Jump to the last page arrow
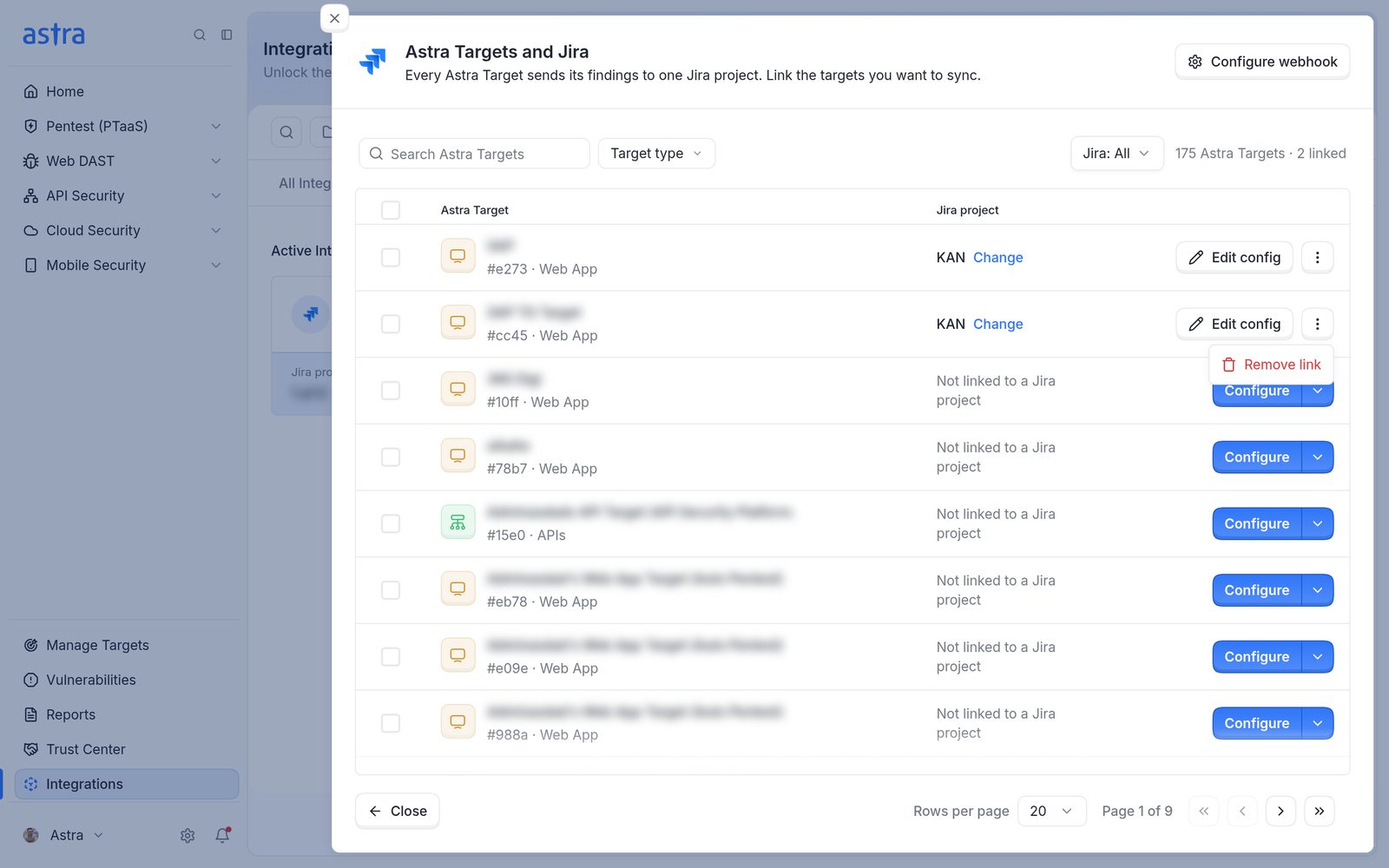The image size is (1389, 868). [x=1319, y=811]
